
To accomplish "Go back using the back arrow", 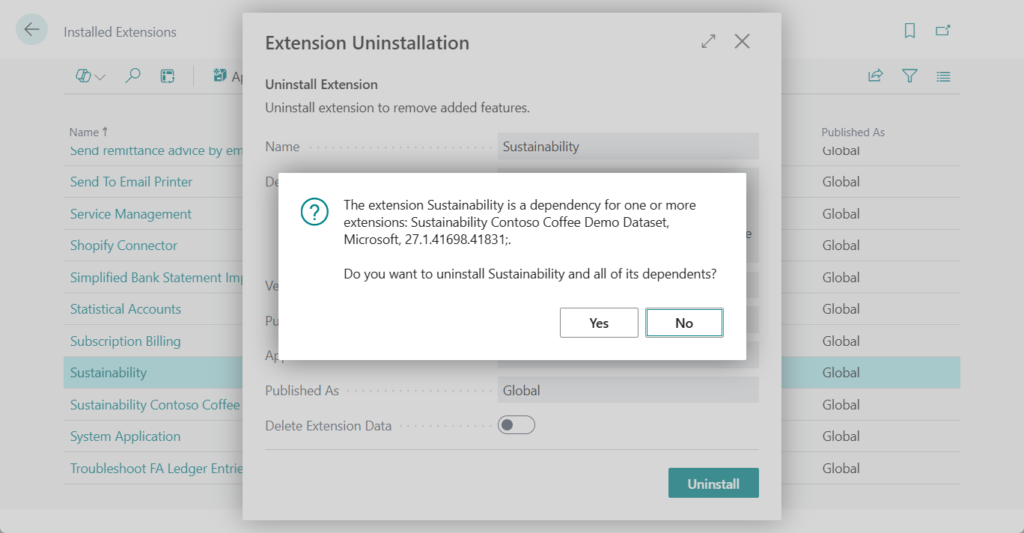I will pyautogui.click(x=32, y=30).
